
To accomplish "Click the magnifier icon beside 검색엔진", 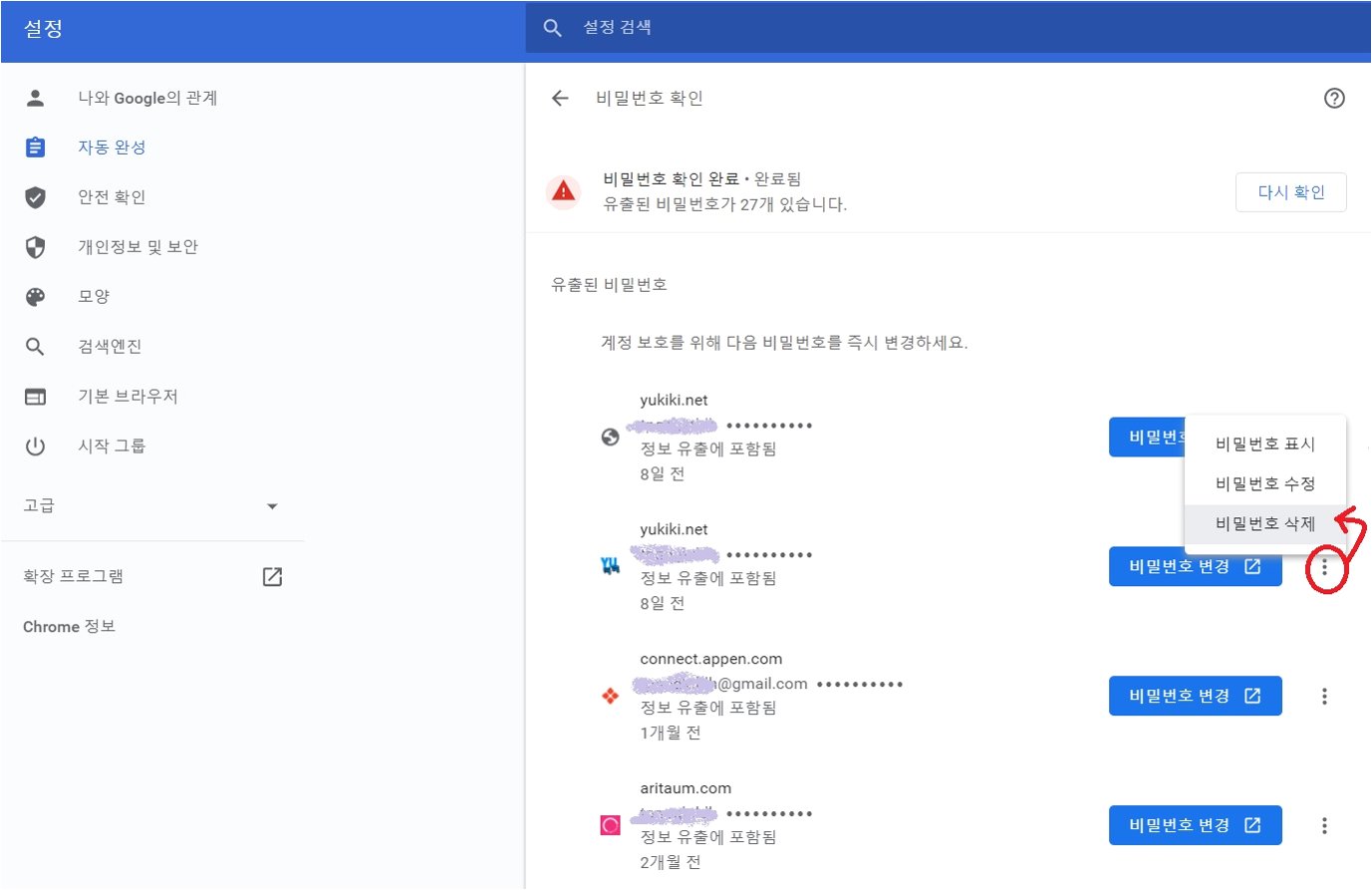I will (x=35, y=347).
